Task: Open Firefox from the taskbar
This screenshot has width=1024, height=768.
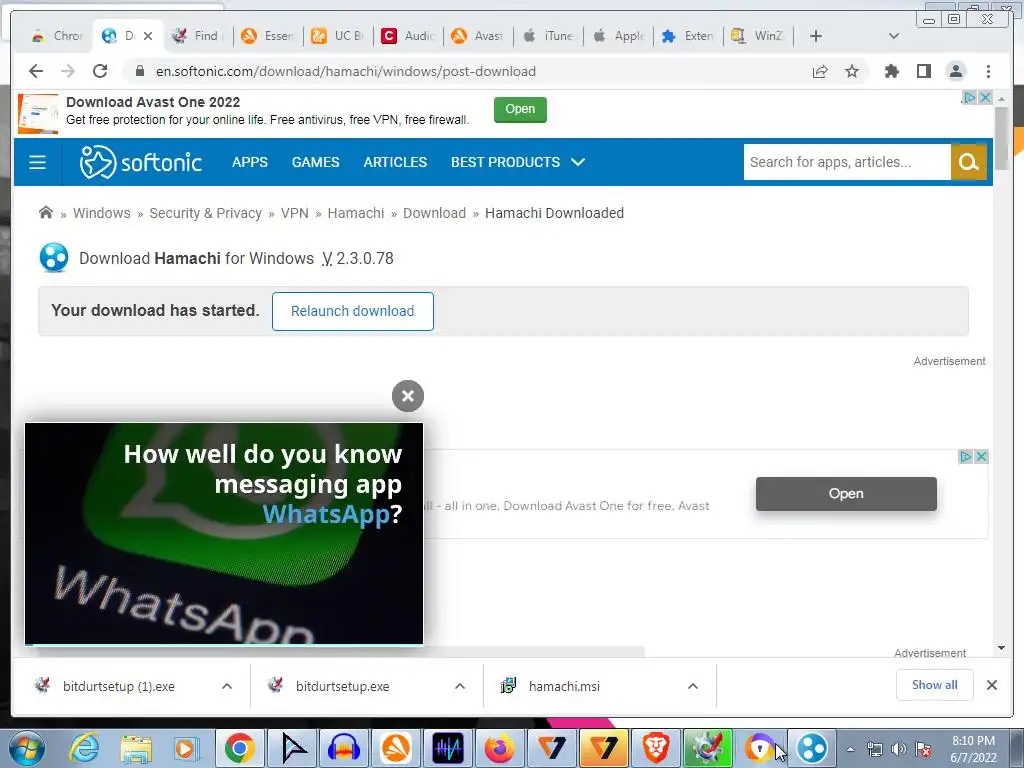Action: [500, 748]
